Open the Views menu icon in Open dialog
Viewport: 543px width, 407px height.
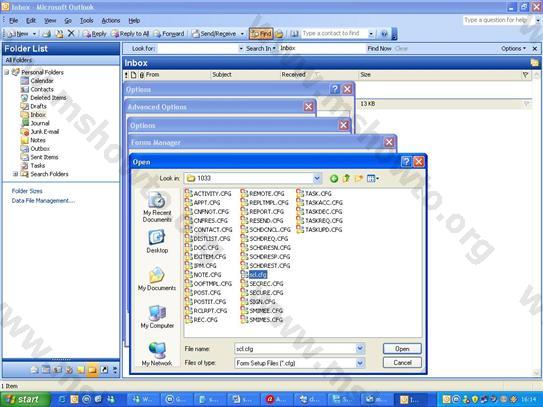point(373,178)
